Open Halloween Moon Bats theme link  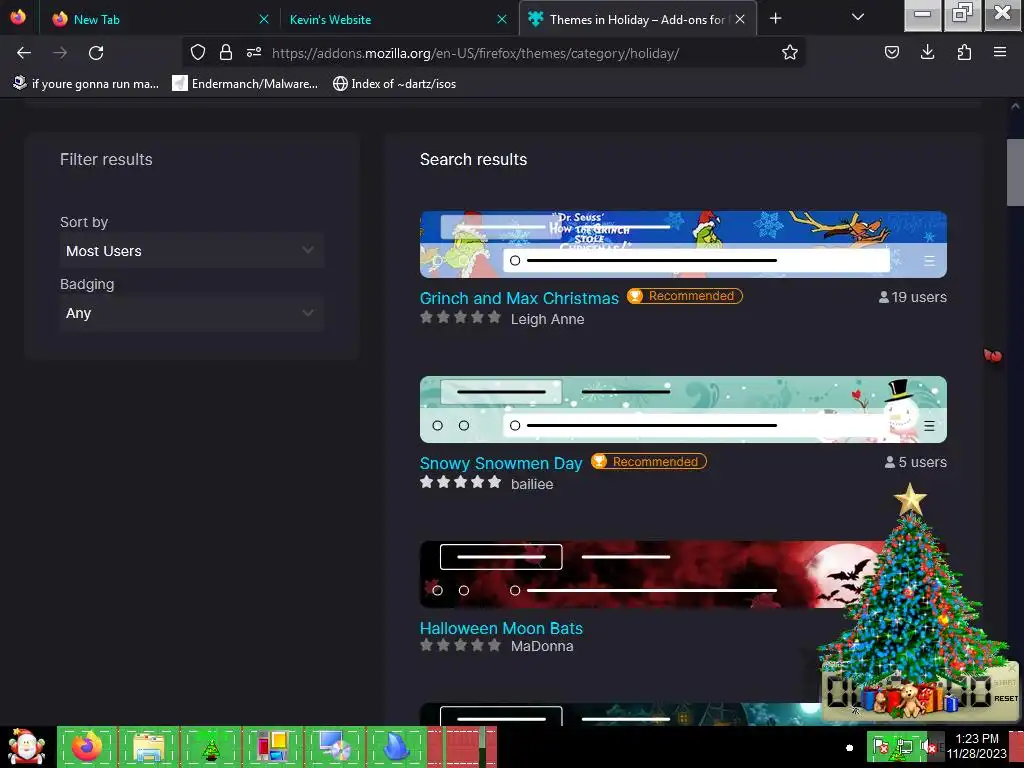click(501, 628)
